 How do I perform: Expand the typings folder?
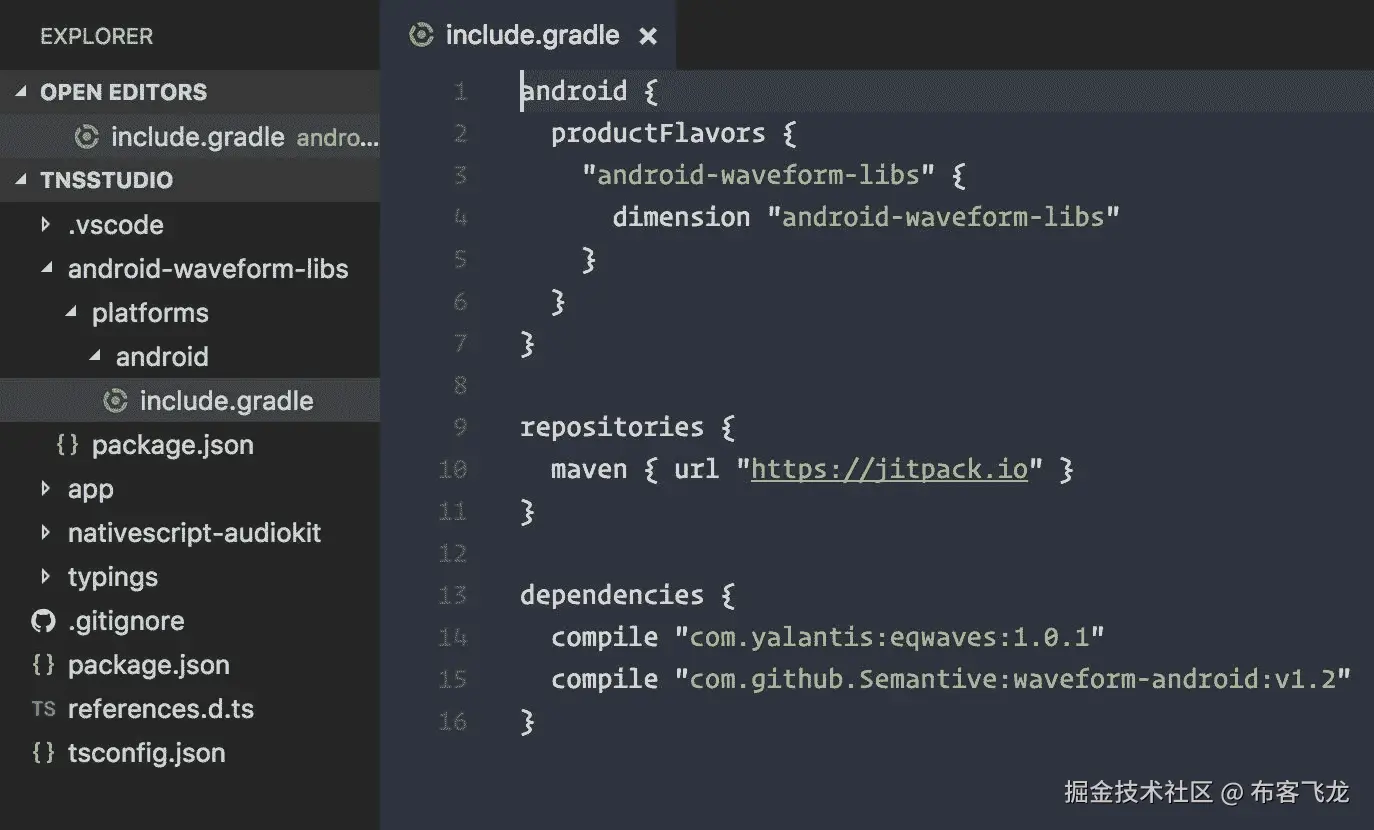[45, 577]
